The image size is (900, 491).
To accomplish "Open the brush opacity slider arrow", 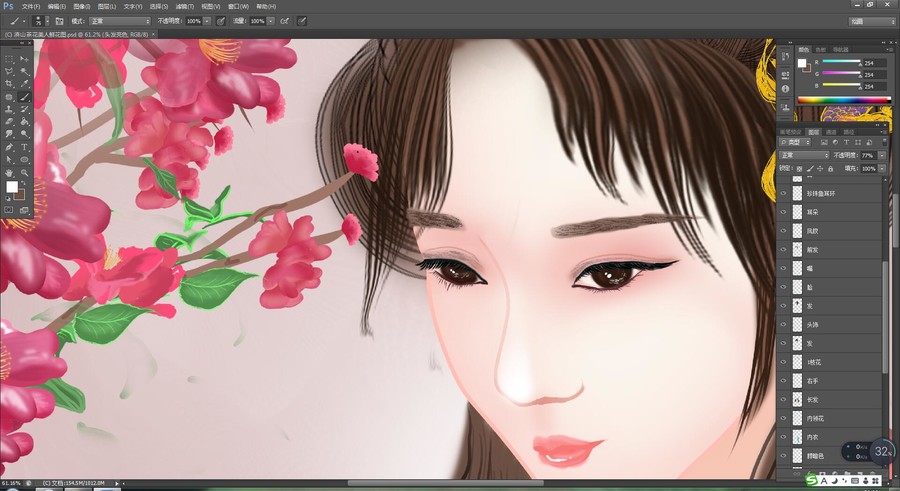I will [x=207, y=21].
